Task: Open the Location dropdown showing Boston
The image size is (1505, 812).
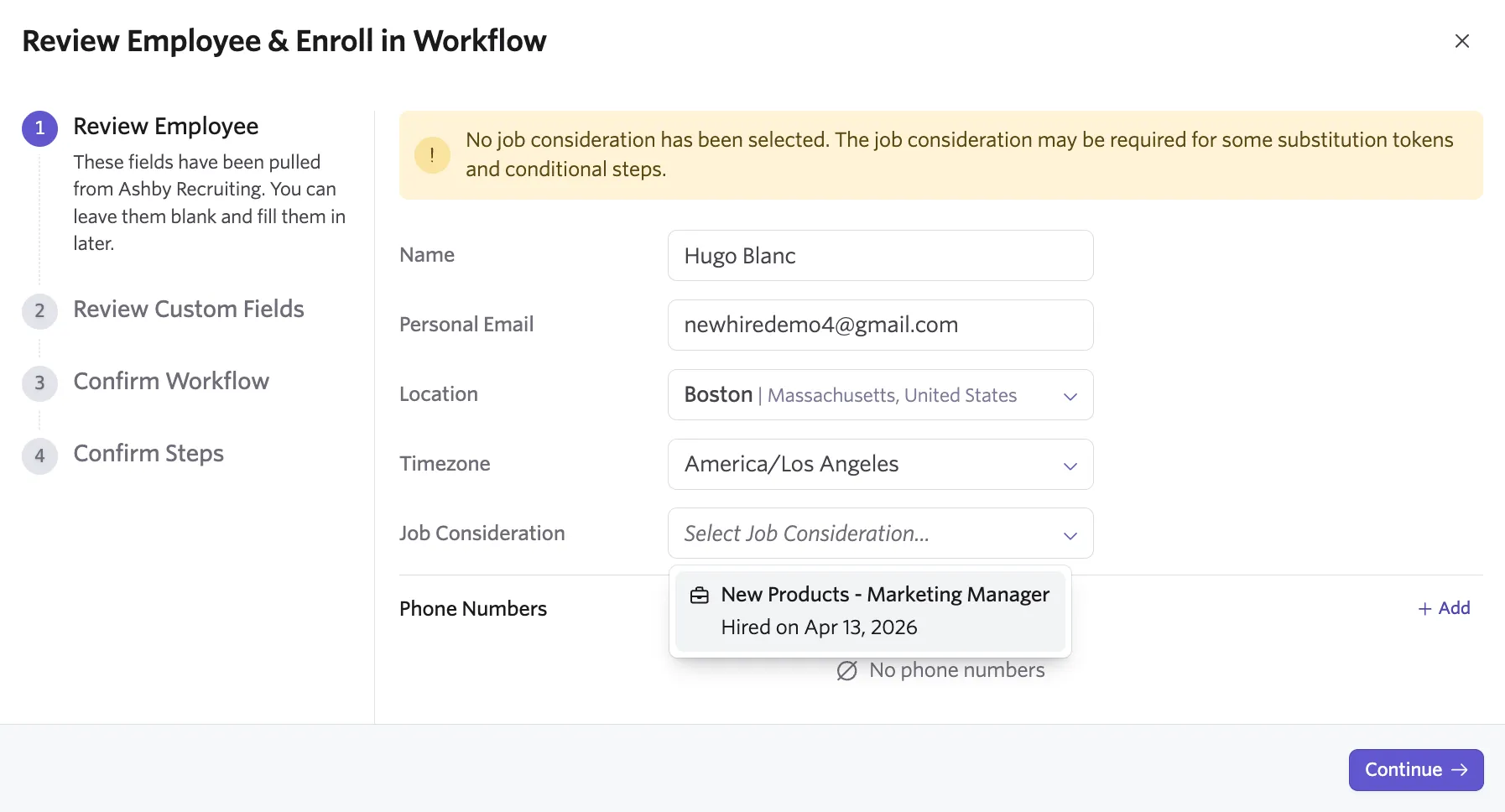Action: (x=880, y=395)
